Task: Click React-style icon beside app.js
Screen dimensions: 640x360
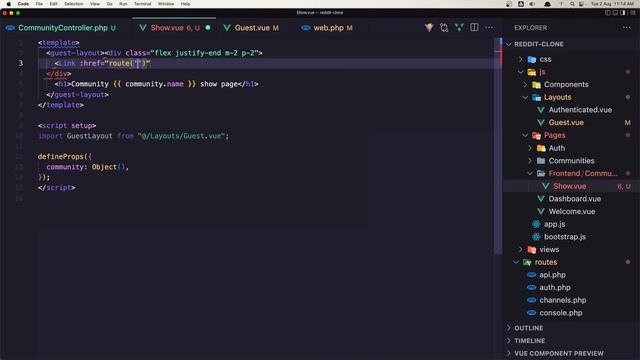Action: (x=536, y=224)
